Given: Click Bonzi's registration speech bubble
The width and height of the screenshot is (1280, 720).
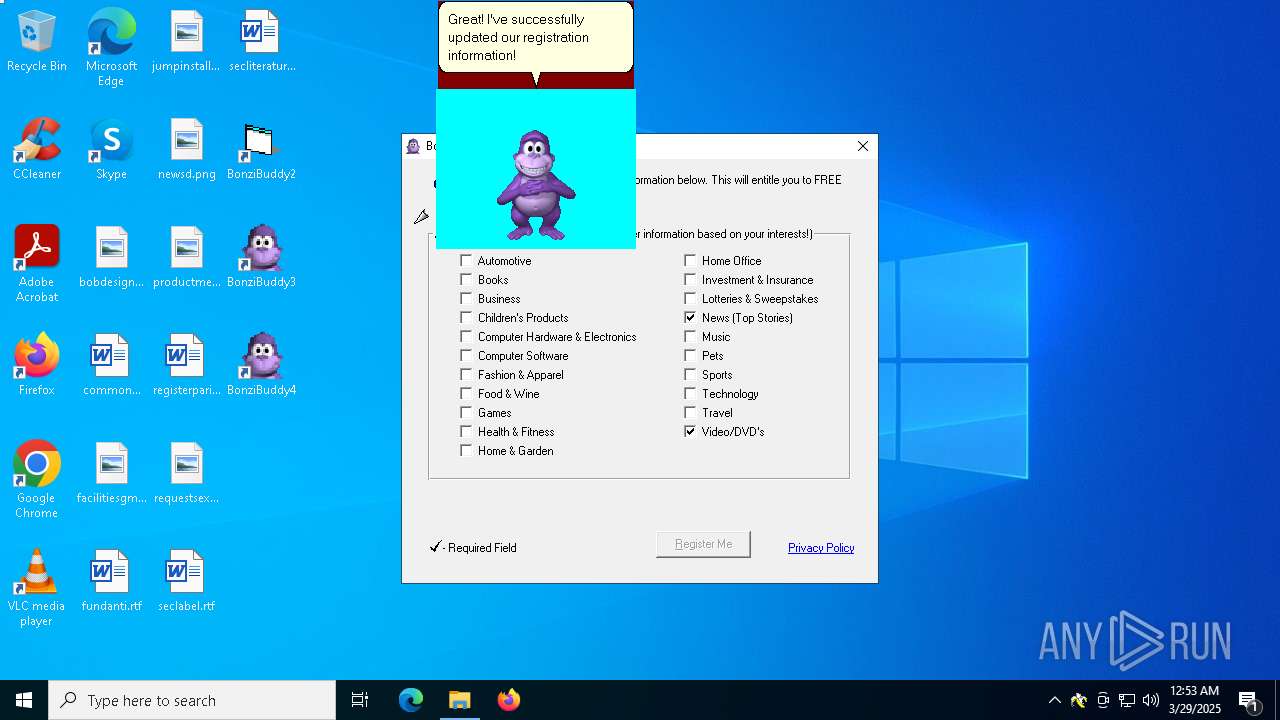Looking at the screenshot, I should click(535, 37).
